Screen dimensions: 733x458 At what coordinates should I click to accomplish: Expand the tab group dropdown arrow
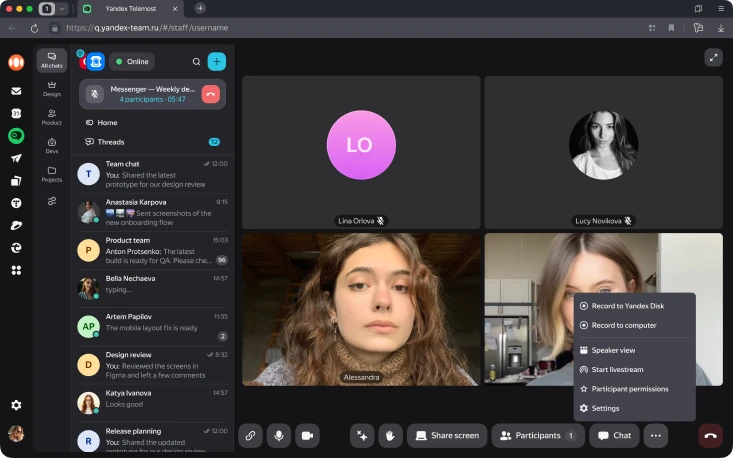(x=62, y=9)
